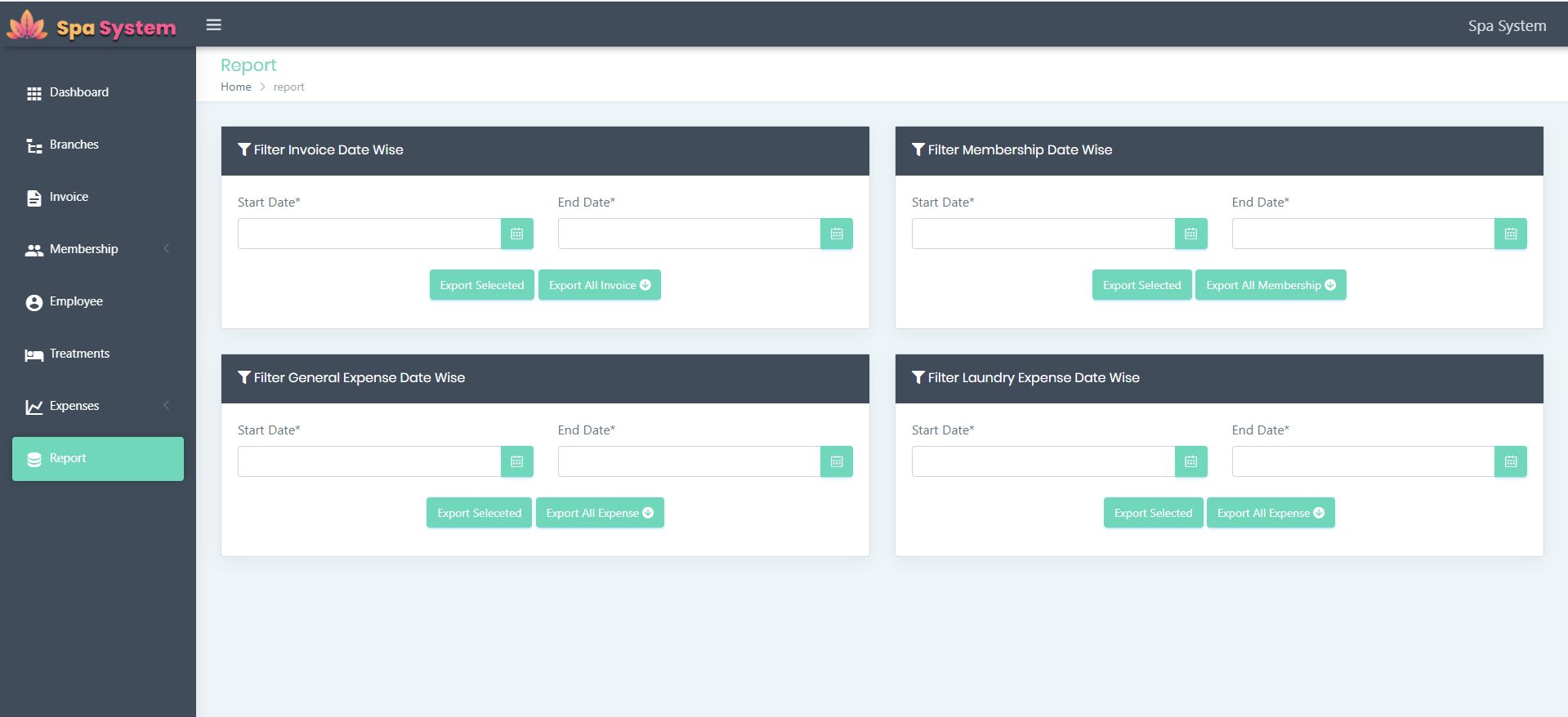
Task: Select Employee in the sidebar
Action: [98, 301]
